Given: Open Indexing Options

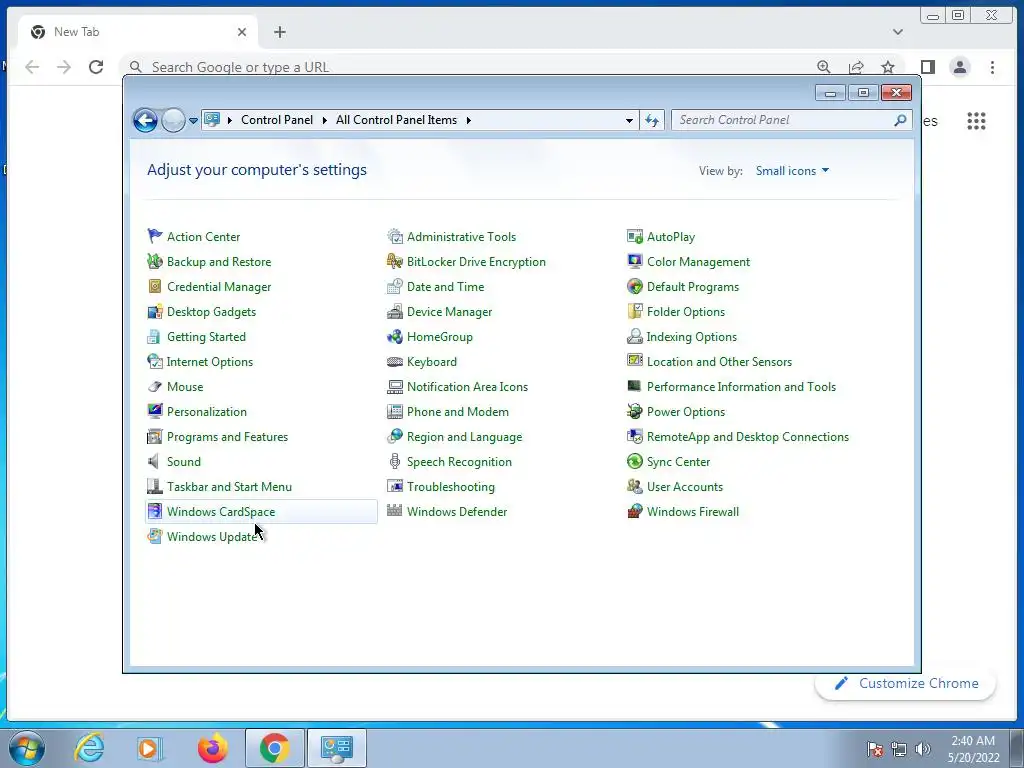Looking at the screenshot, I should coord(692,337).
